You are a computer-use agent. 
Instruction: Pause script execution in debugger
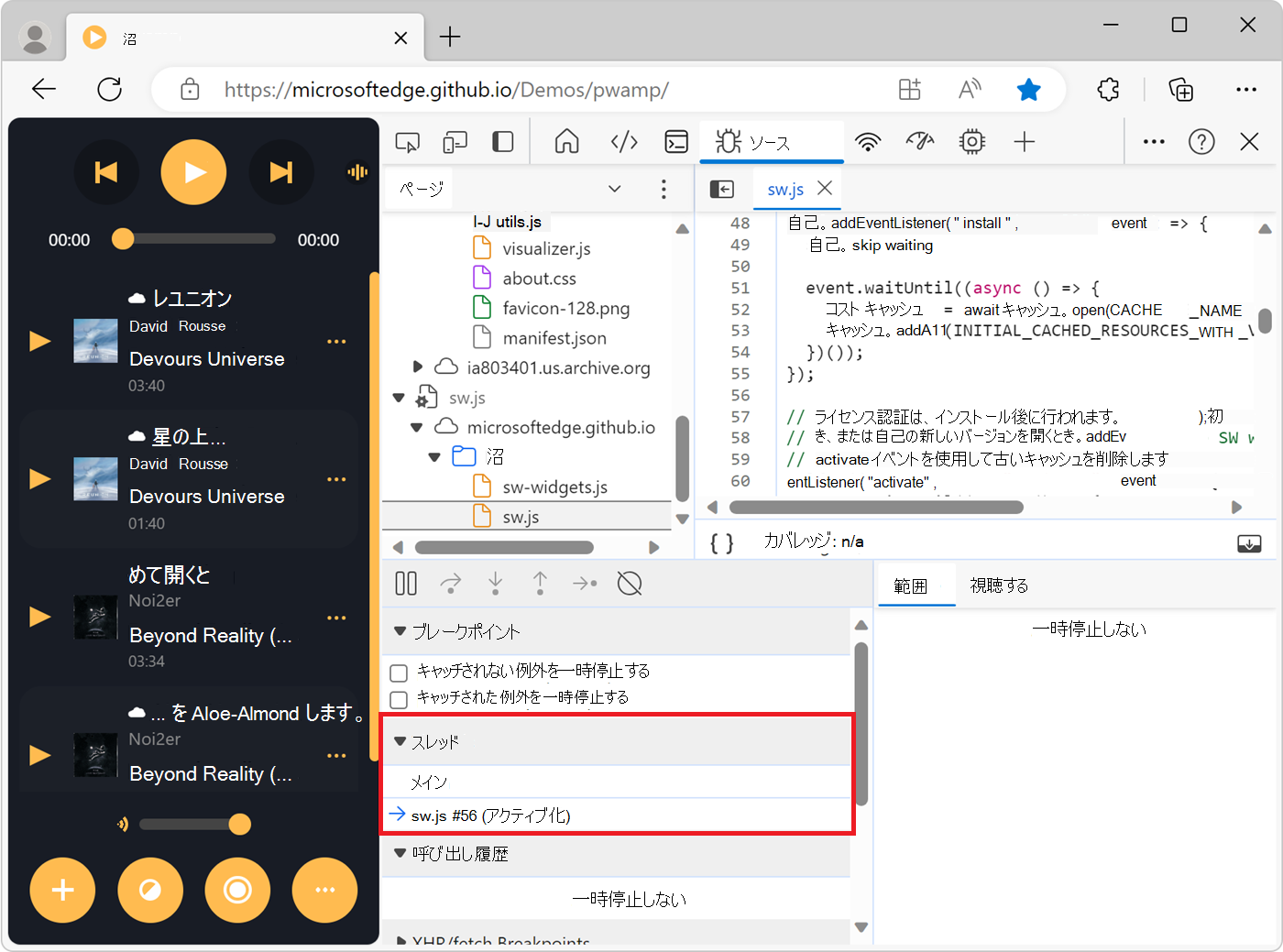406,584
